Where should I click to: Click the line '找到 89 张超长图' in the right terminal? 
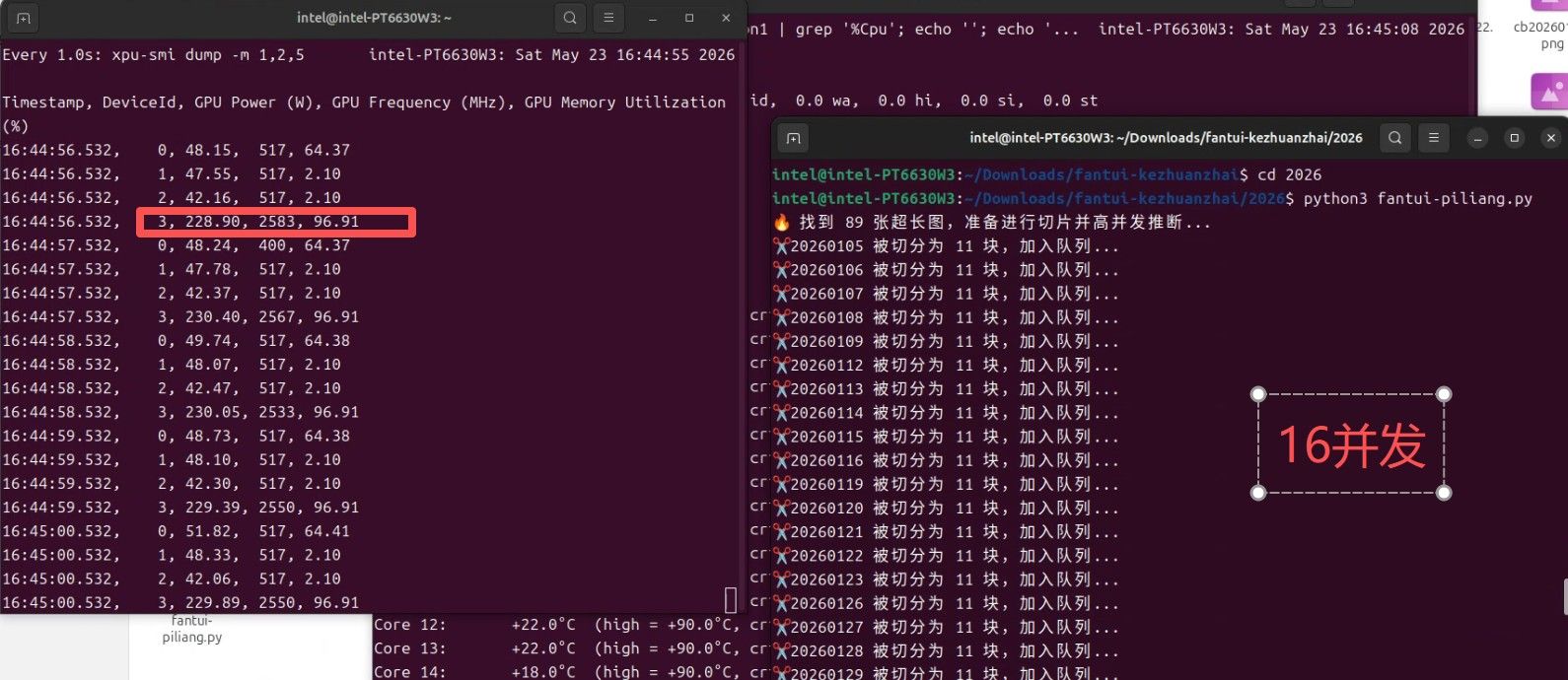coord(992,223)
